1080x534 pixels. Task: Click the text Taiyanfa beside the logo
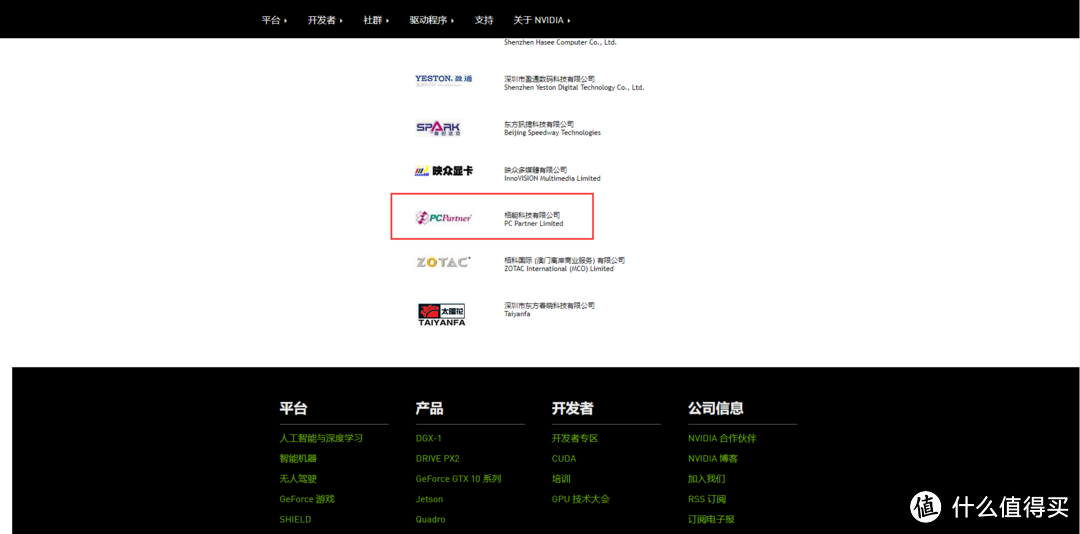click(x=517, y=314)
